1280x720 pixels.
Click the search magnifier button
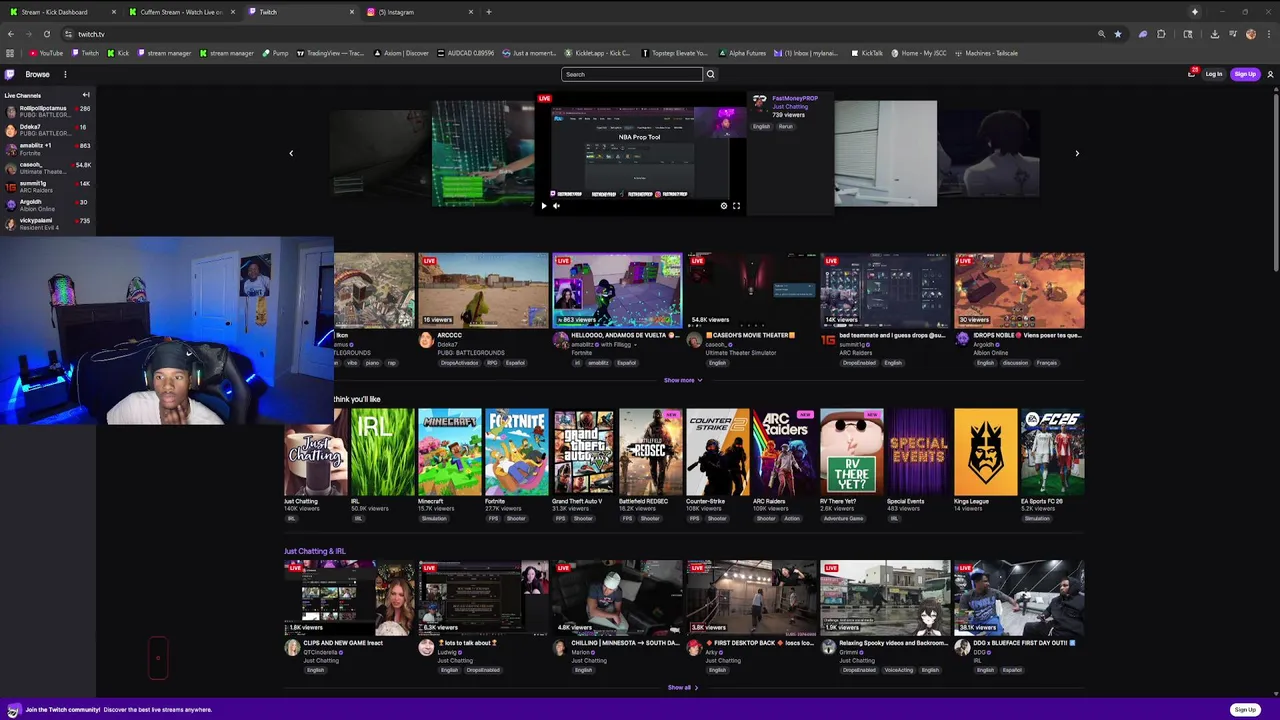coord(710,74)
